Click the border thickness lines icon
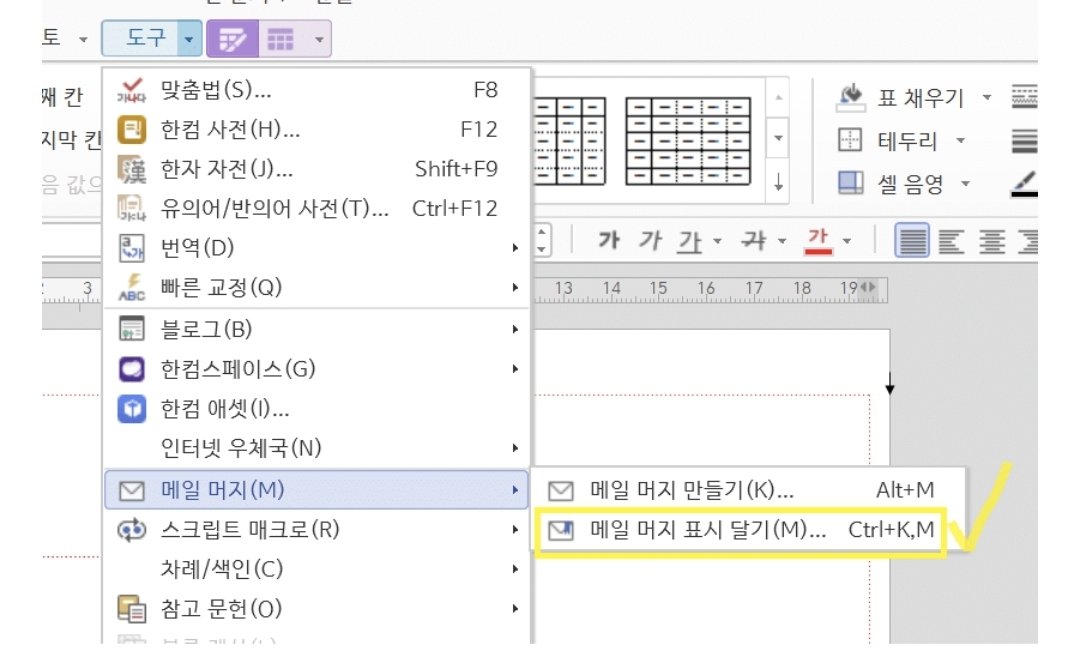Screen dimensions: 1080x655 [x=1024, y=141]
